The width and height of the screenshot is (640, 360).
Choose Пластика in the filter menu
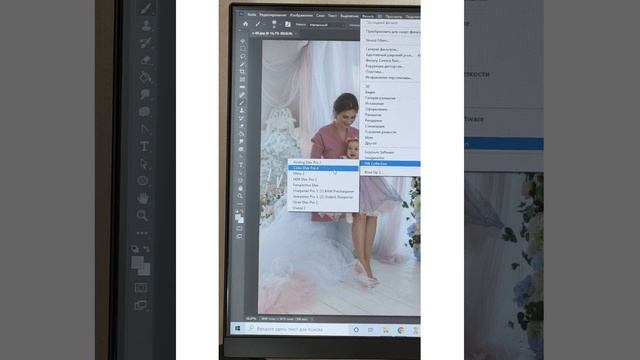[390, 72]
